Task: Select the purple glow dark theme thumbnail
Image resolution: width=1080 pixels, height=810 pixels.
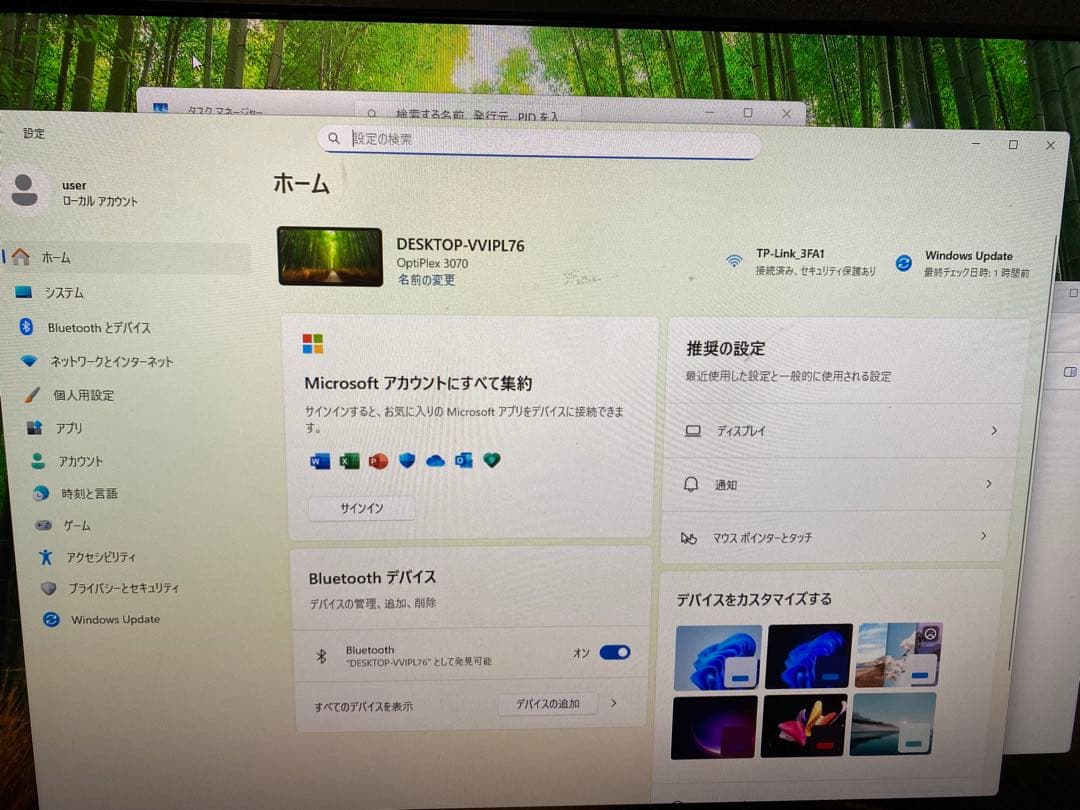Action: tap(714, 727)
